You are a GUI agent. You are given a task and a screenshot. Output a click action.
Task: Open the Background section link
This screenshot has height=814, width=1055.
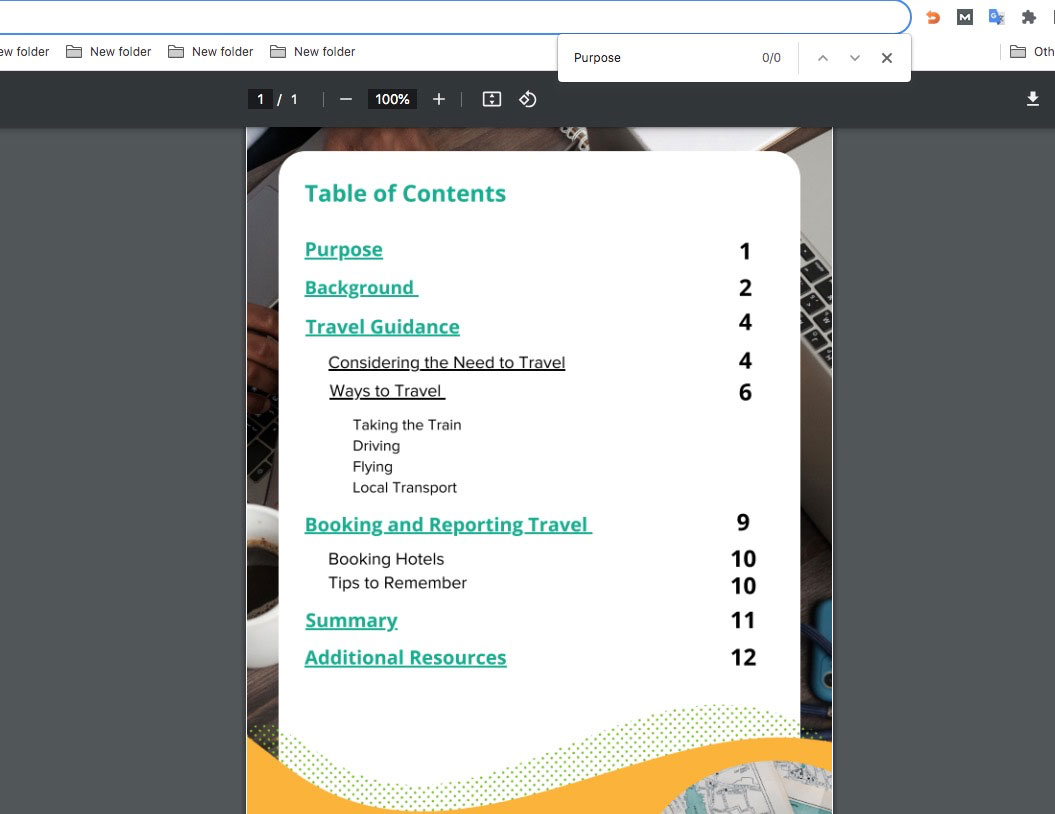point(361,288)
